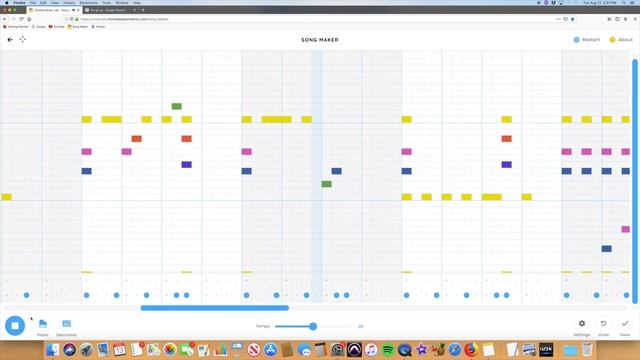Open Safari from the dock
The width and height of the screenshot is (640, 360).
click(x=455, y=350)
